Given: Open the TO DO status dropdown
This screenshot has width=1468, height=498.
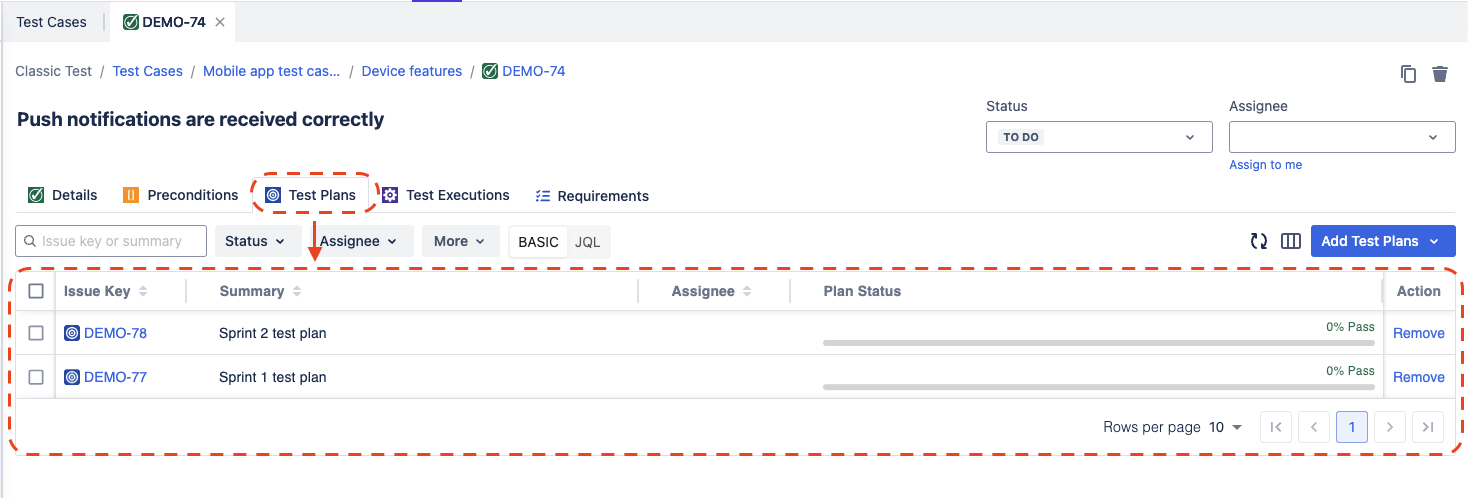Looking at the screenshot, I should 1099,137.
